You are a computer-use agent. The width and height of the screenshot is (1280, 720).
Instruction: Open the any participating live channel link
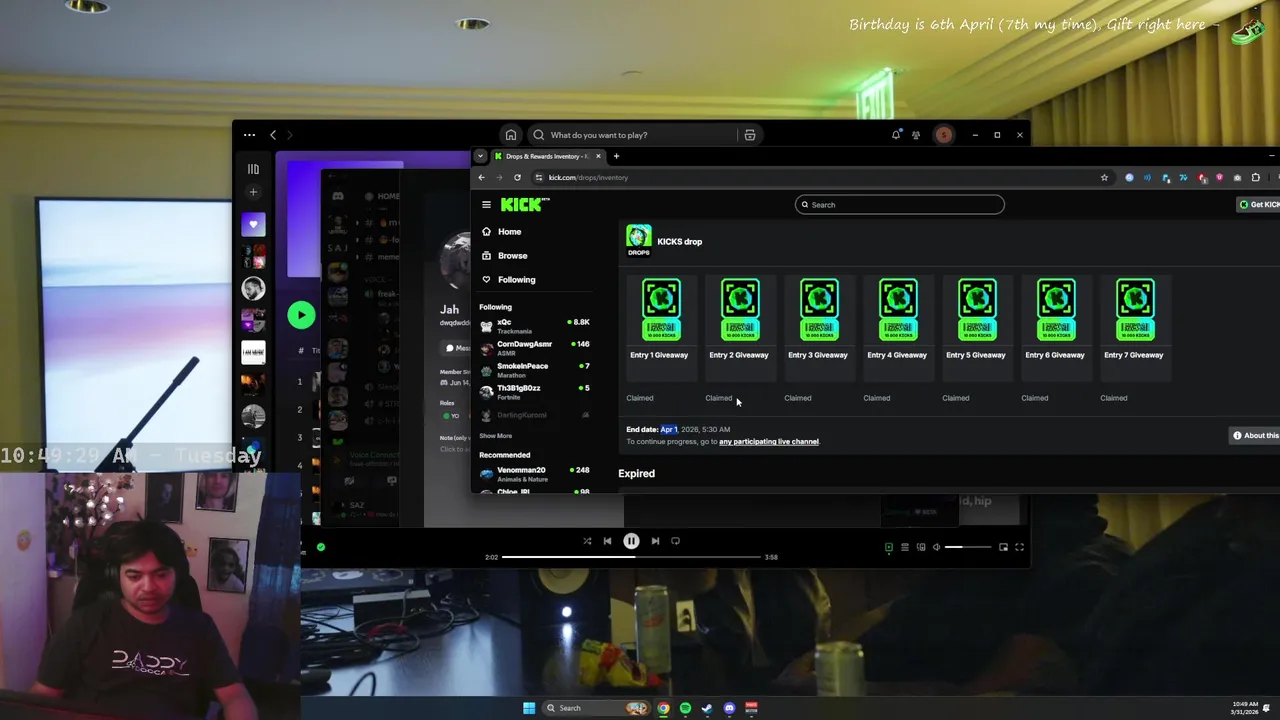coord(768,442)
